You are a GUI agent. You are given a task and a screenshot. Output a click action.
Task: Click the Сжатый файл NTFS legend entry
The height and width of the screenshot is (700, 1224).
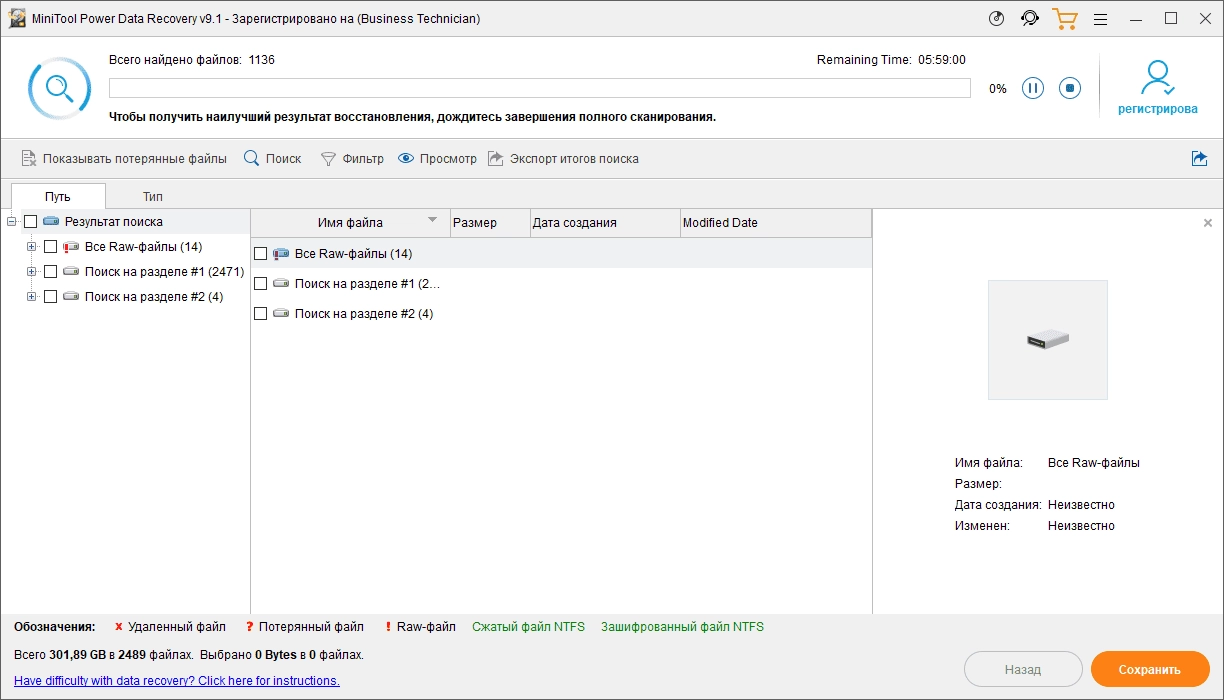pos(528,627)
